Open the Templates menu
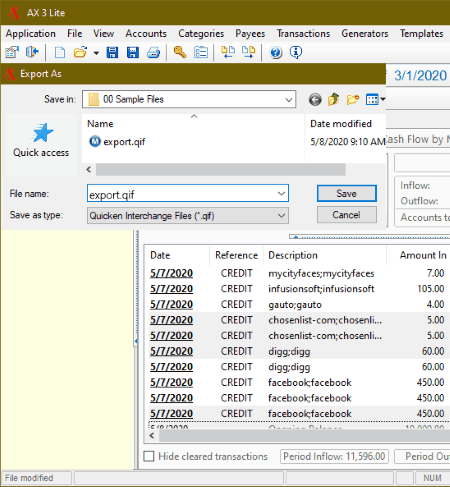 click(422, 33)
